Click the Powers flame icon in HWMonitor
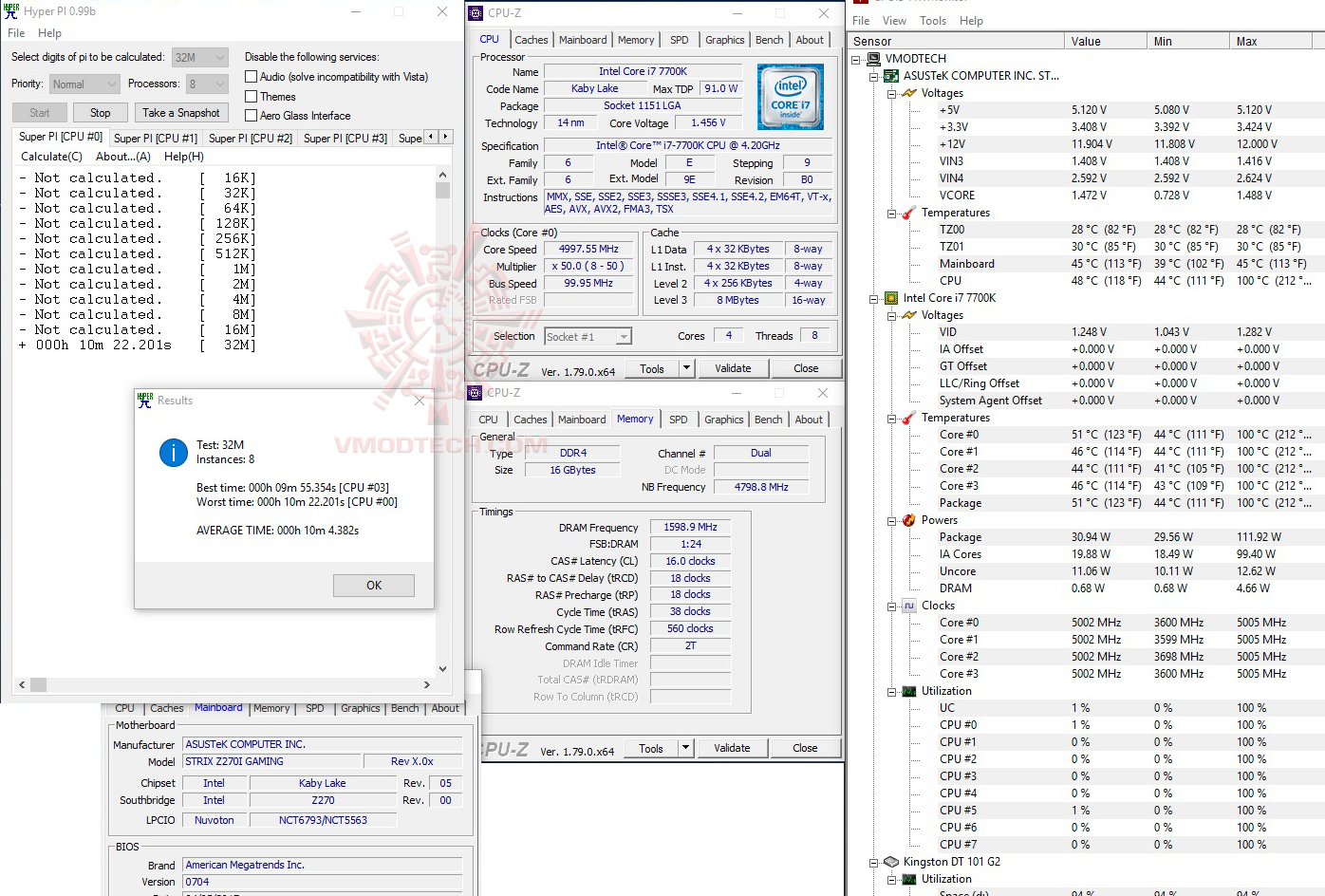Viewport: 1325px width, 896px height. coord(908,520)
